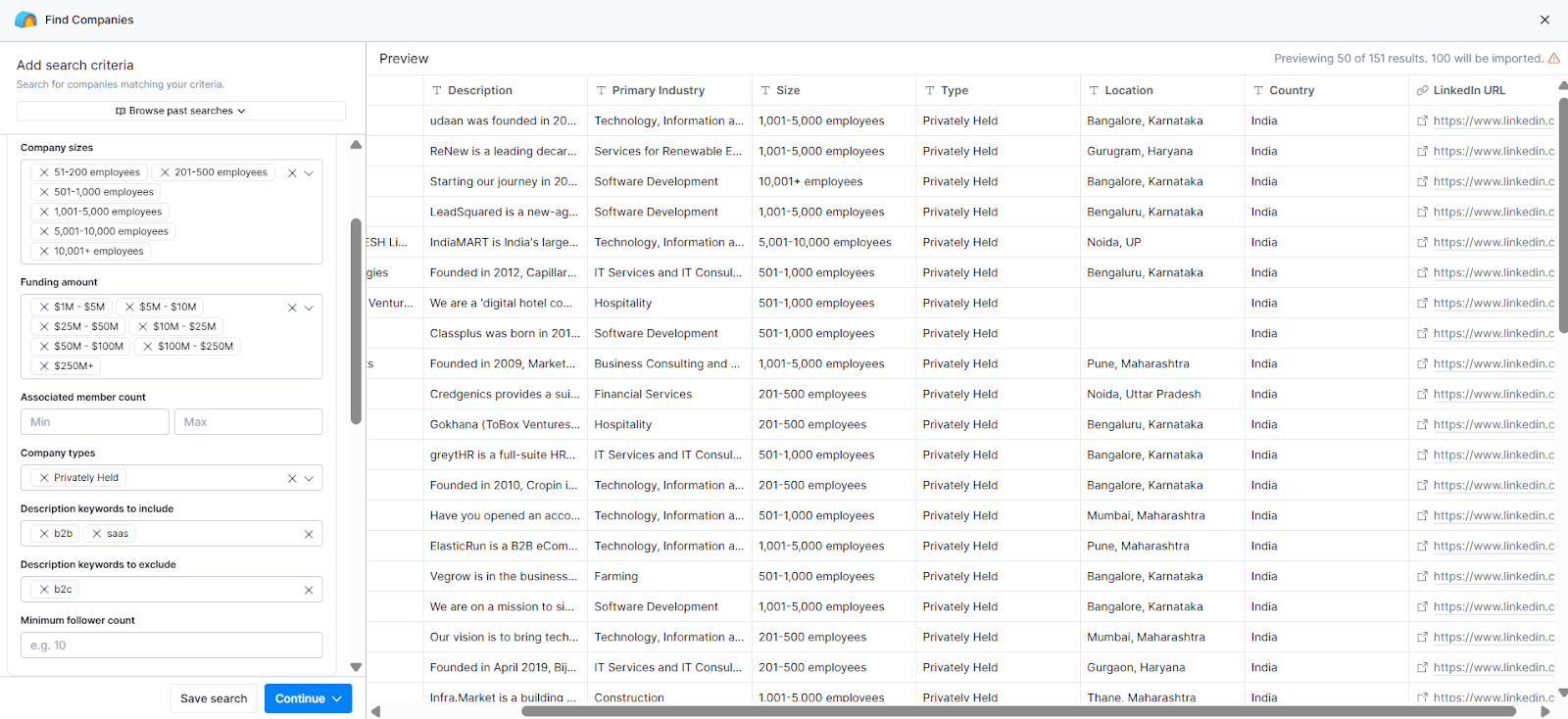Open IndiaMART row LinkedIn URL link
The image size is (1568, 719).
point(1494,243)
